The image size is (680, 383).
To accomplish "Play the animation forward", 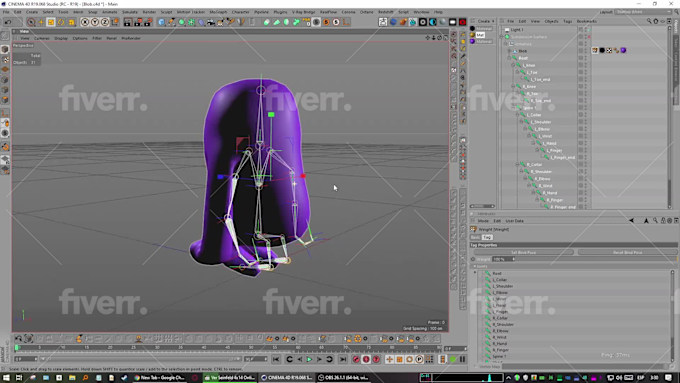I will click(309, 359).
